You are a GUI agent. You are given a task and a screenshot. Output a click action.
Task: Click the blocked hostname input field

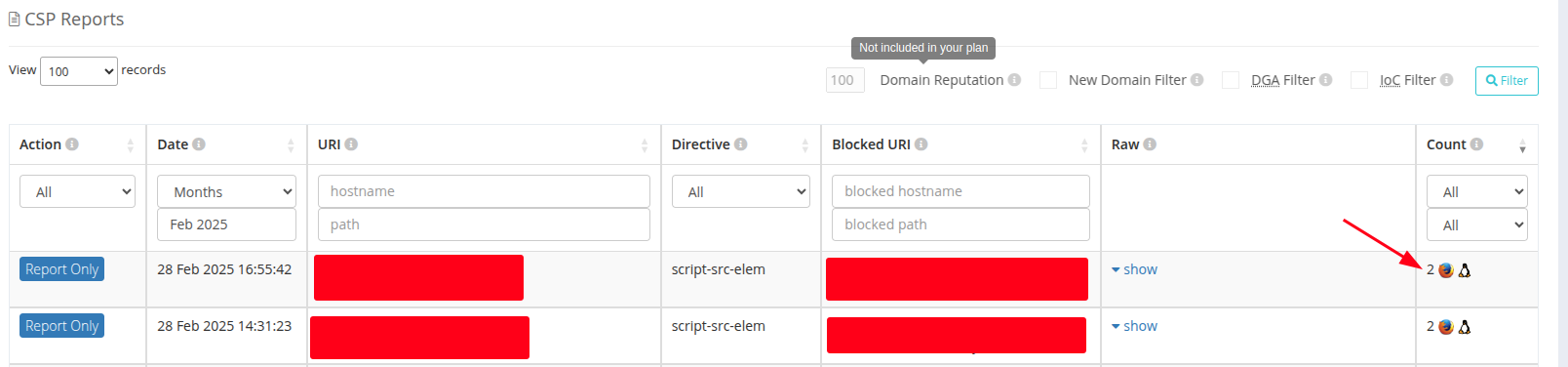[960, 191]
